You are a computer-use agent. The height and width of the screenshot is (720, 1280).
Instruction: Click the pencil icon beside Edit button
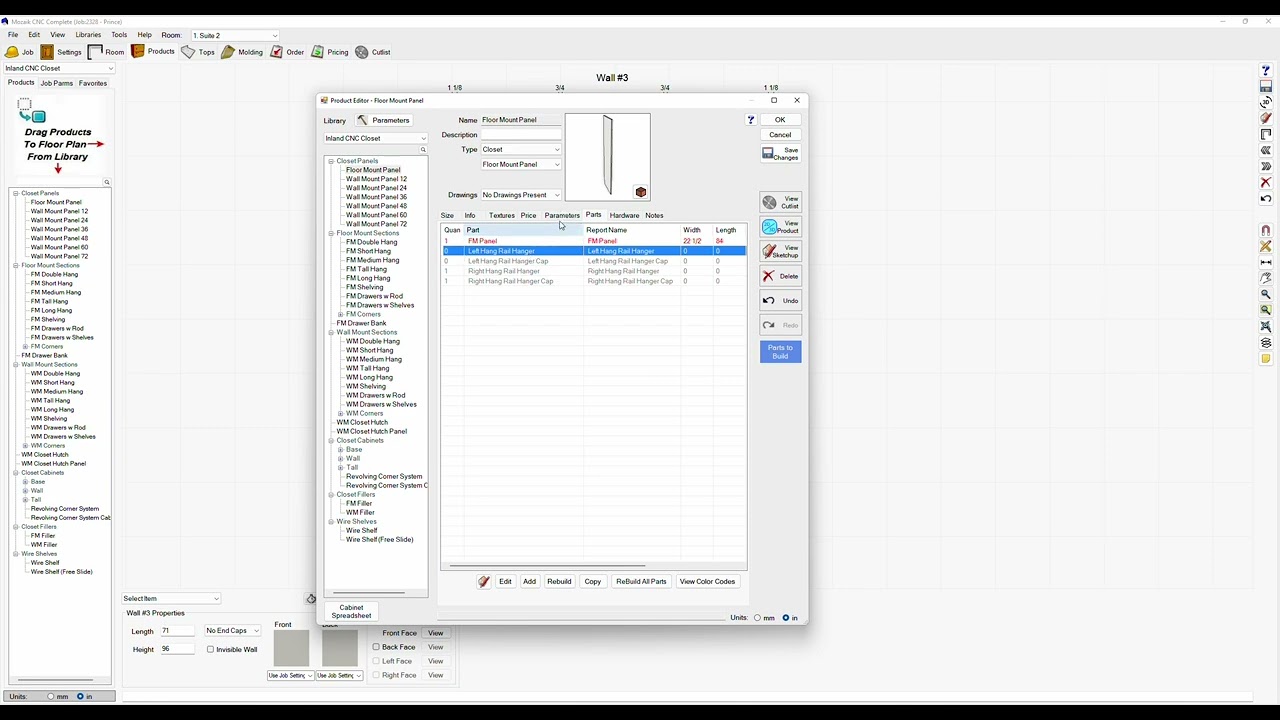(x=484, y=581)
